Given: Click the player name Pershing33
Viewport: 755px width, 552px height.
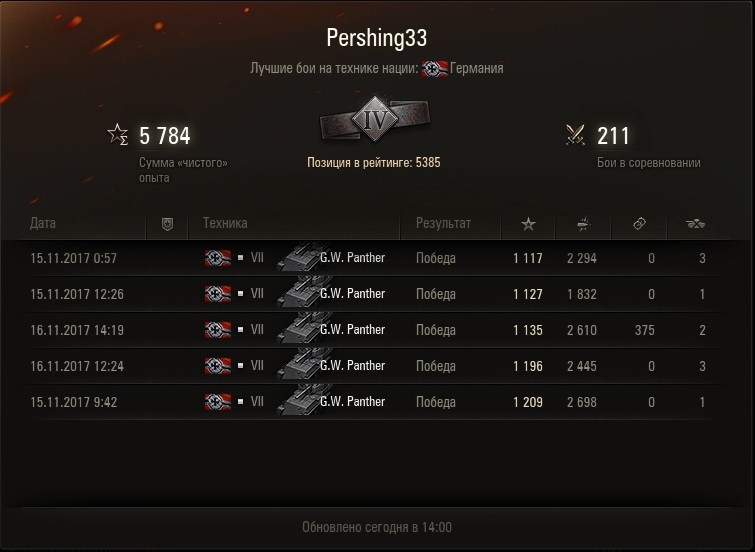Looking at the screenshot, I should coord(377,38).
